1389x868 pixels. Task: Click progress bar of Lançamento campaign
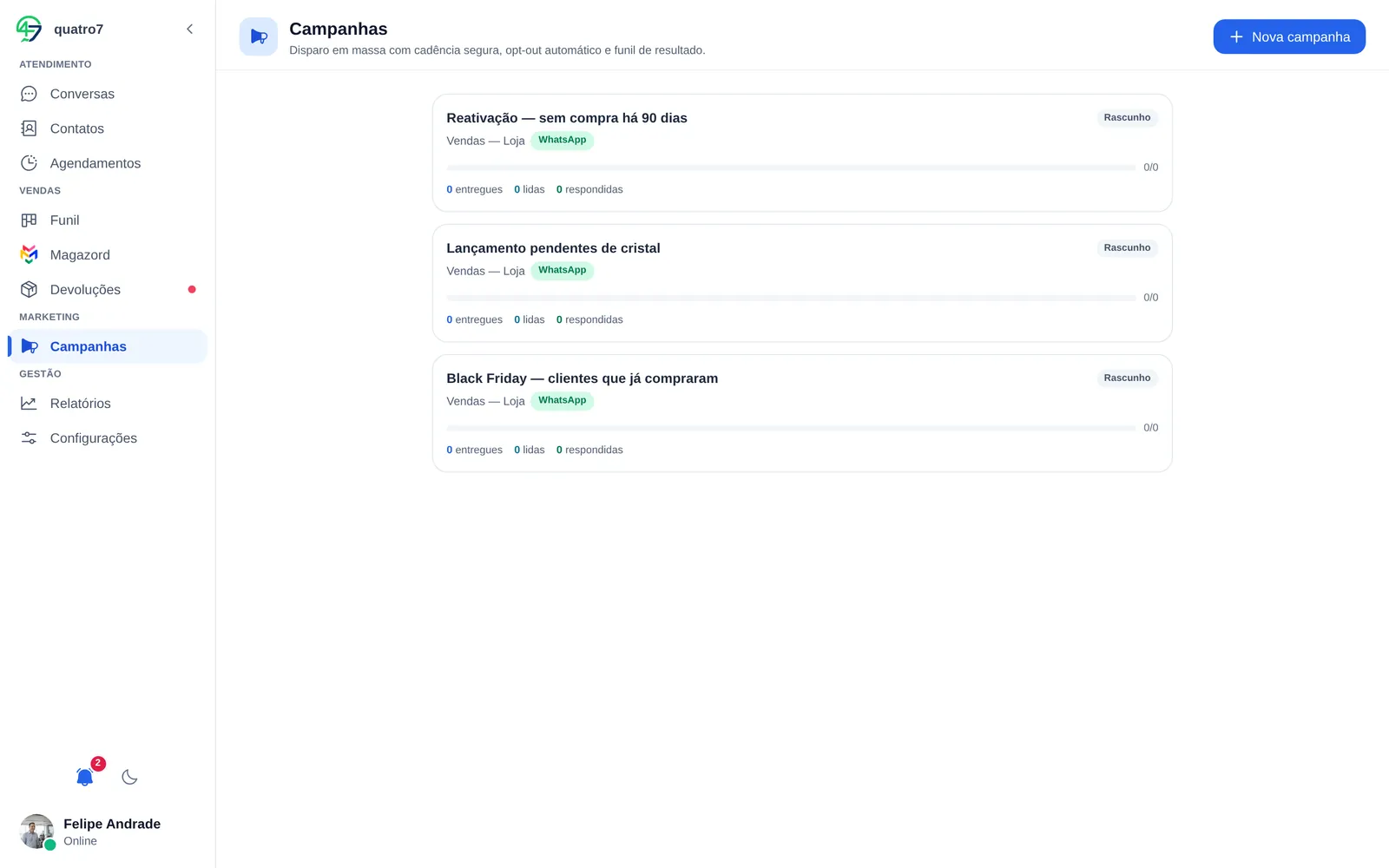[x=791, y=298]
